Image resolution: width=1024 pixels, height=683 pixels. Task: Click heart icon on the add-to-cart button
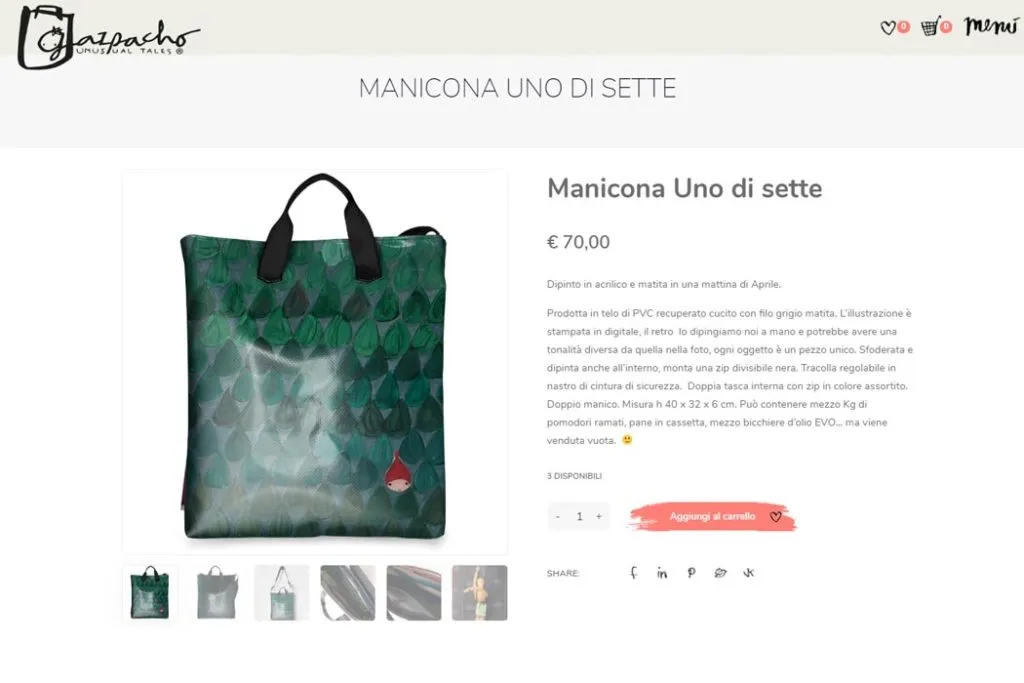click(x=775, y=516)
